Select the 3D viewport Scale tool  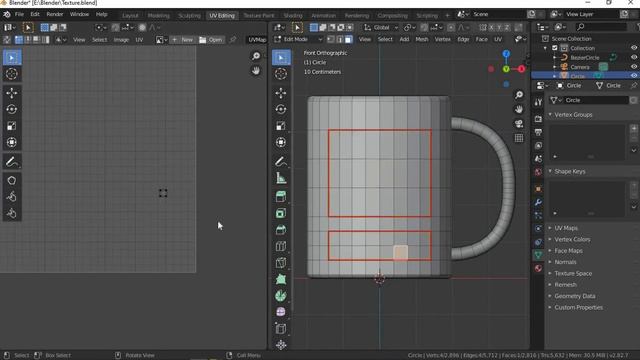pyautogui.click(x=281, y=126)
